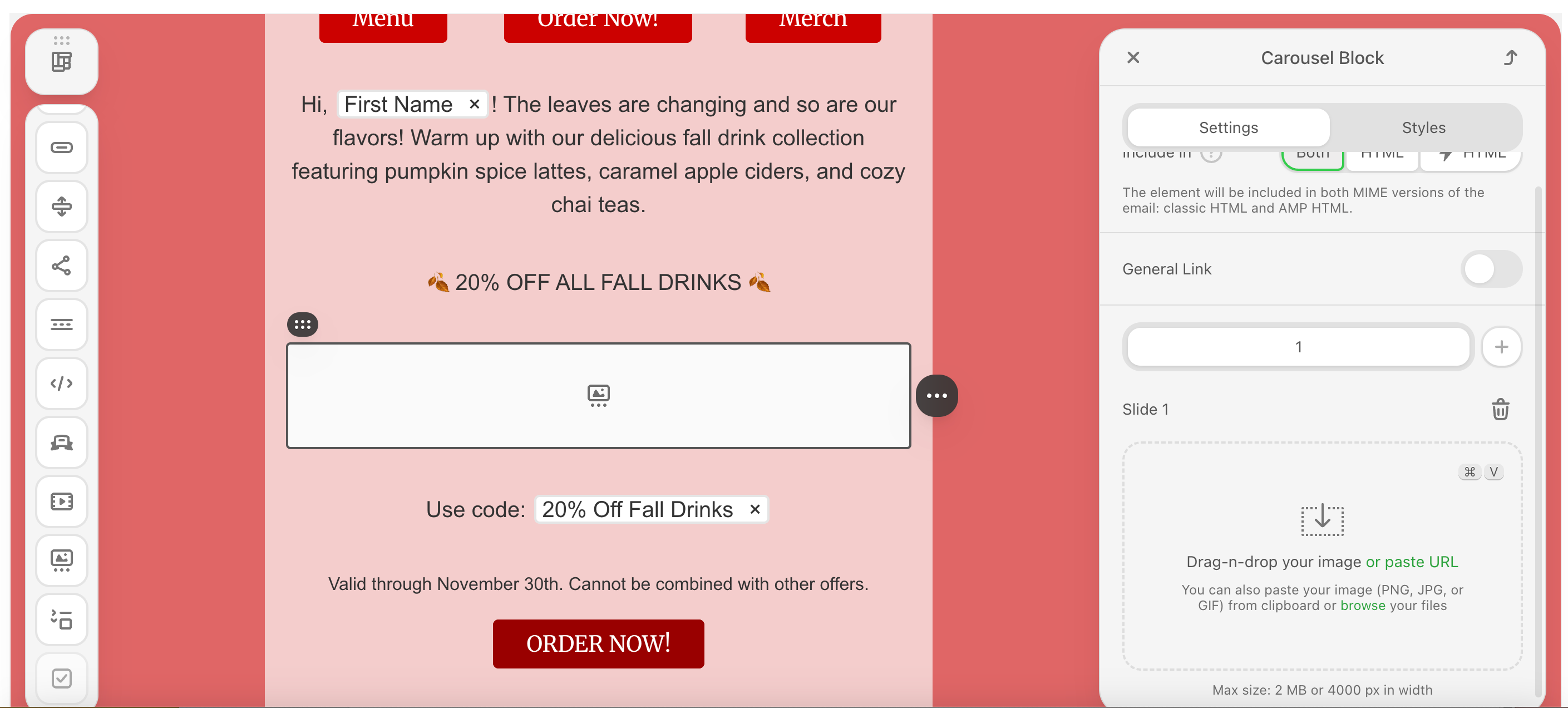This screenshot has height=708, width=1568.
Task: Select the Accordion block icon
Action: 61,619
